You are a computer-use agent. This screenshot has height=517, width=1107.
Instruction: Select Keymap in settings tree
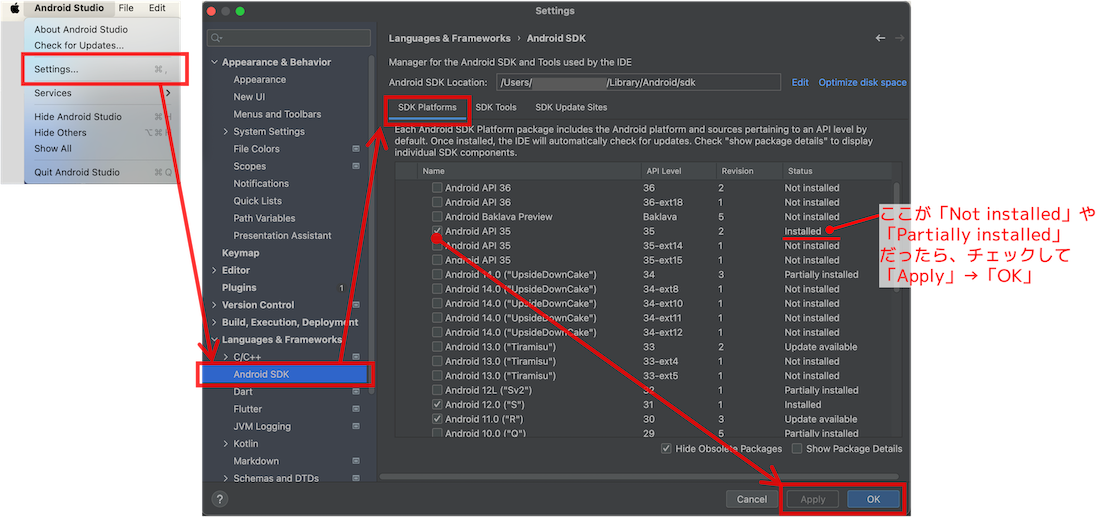coord(241,253)
